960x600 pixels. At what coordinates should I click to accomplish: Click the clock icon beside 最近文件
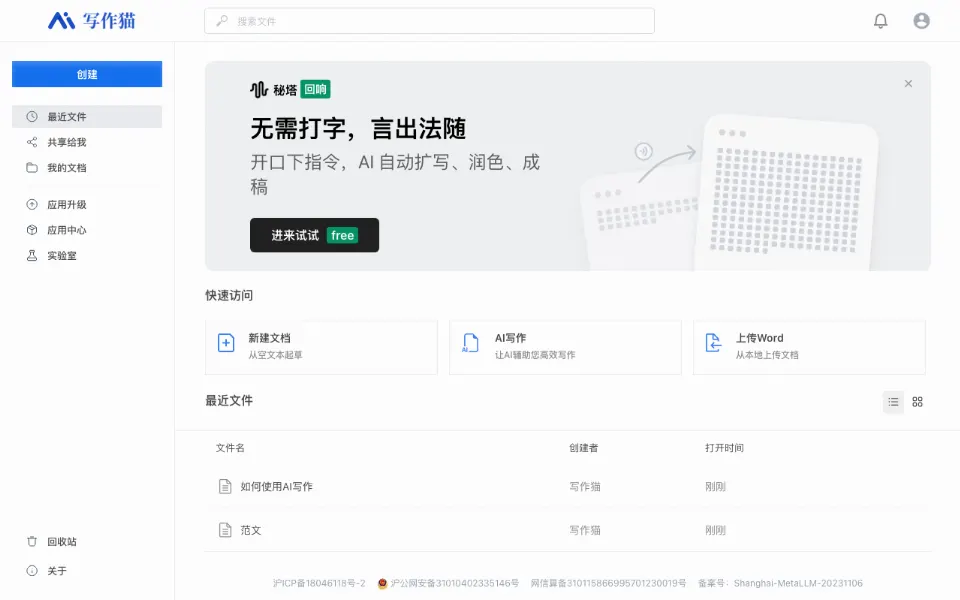coord(32,116)
